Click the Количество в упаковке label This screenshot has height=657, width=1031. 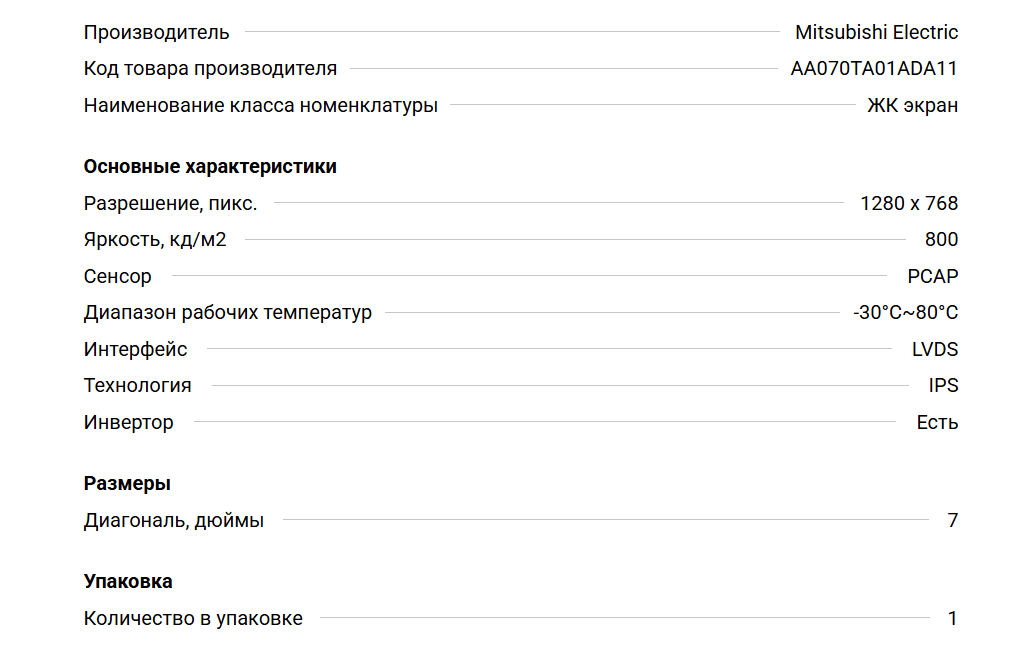193,618
